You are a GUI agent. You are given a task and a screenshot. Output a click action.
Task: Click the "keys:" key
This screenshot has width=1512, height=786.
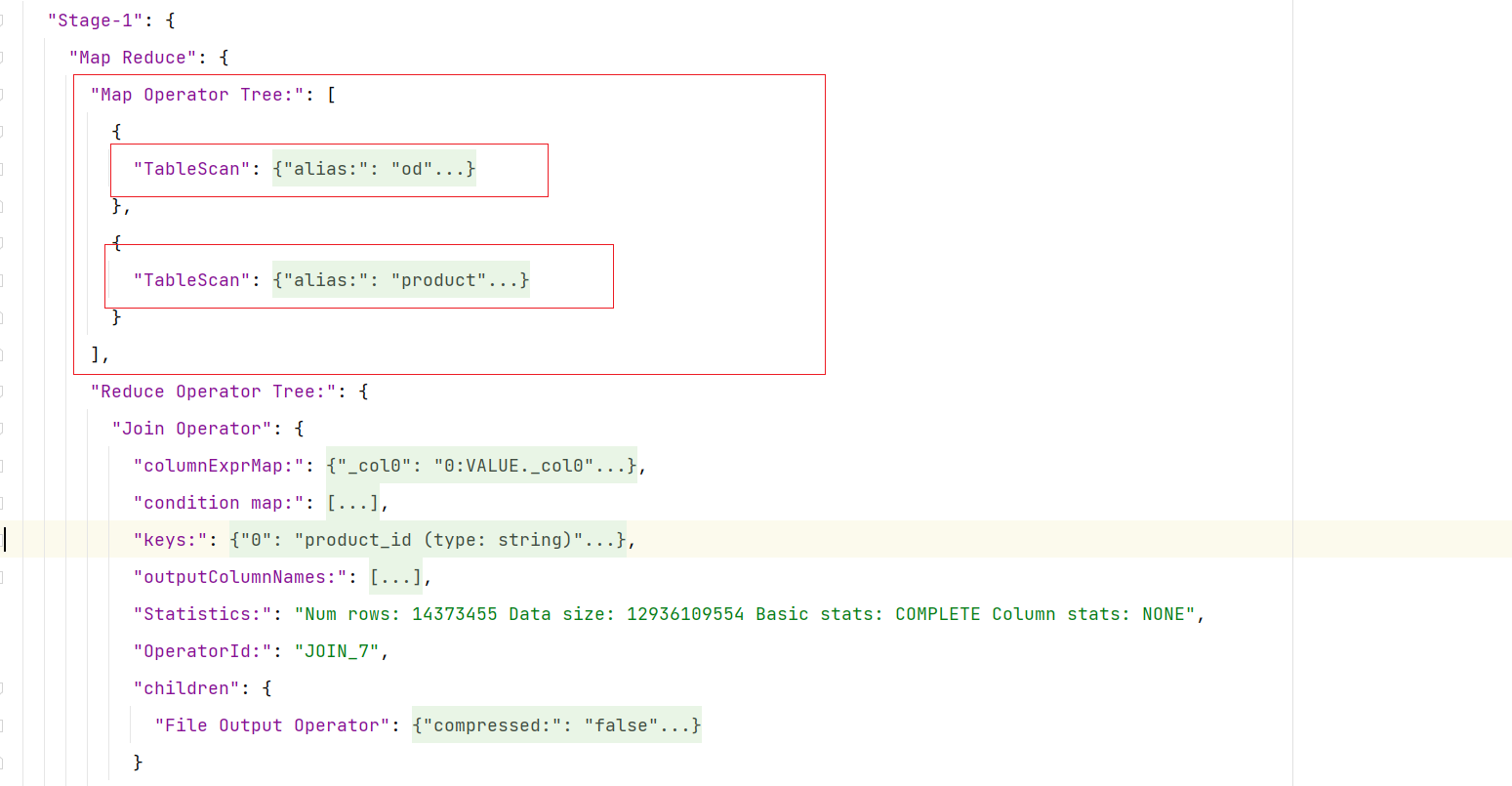click(170, 540)
